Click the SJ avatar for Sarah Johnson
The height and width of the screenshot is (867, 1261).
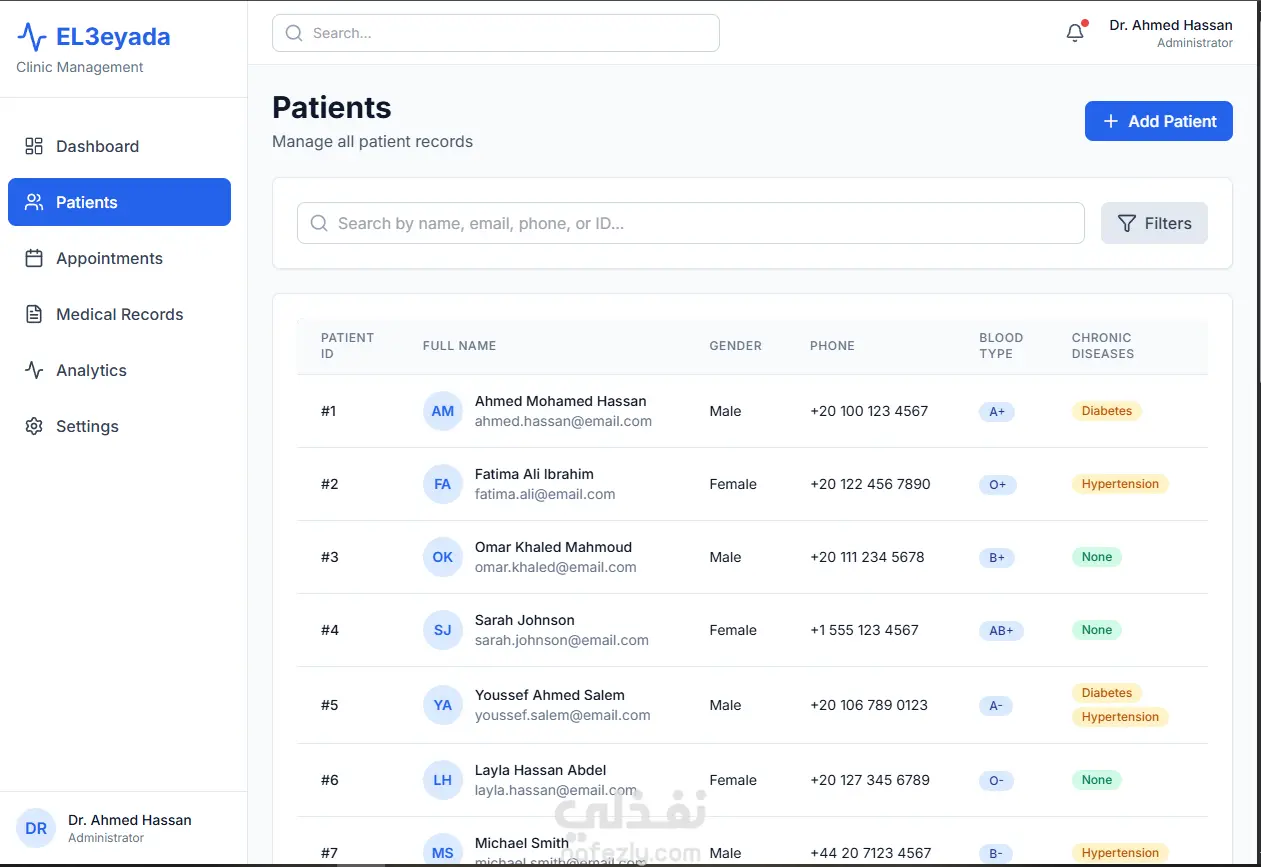[x=443, y=630]
